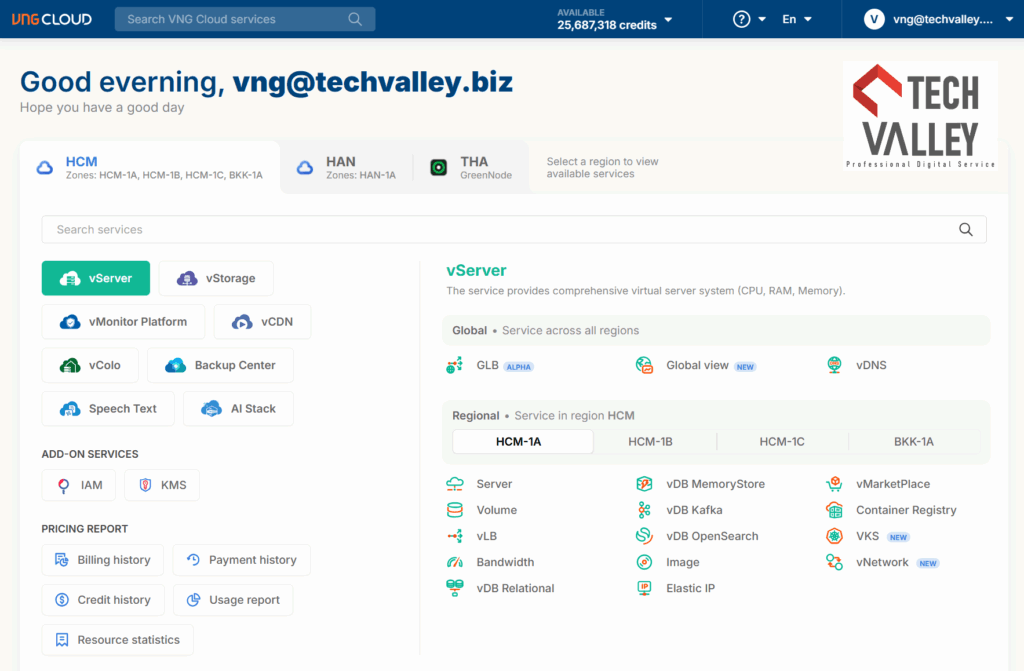1024x671 pixels.
Task: Select the HCM region tab
Action: (x=150, y=168)
